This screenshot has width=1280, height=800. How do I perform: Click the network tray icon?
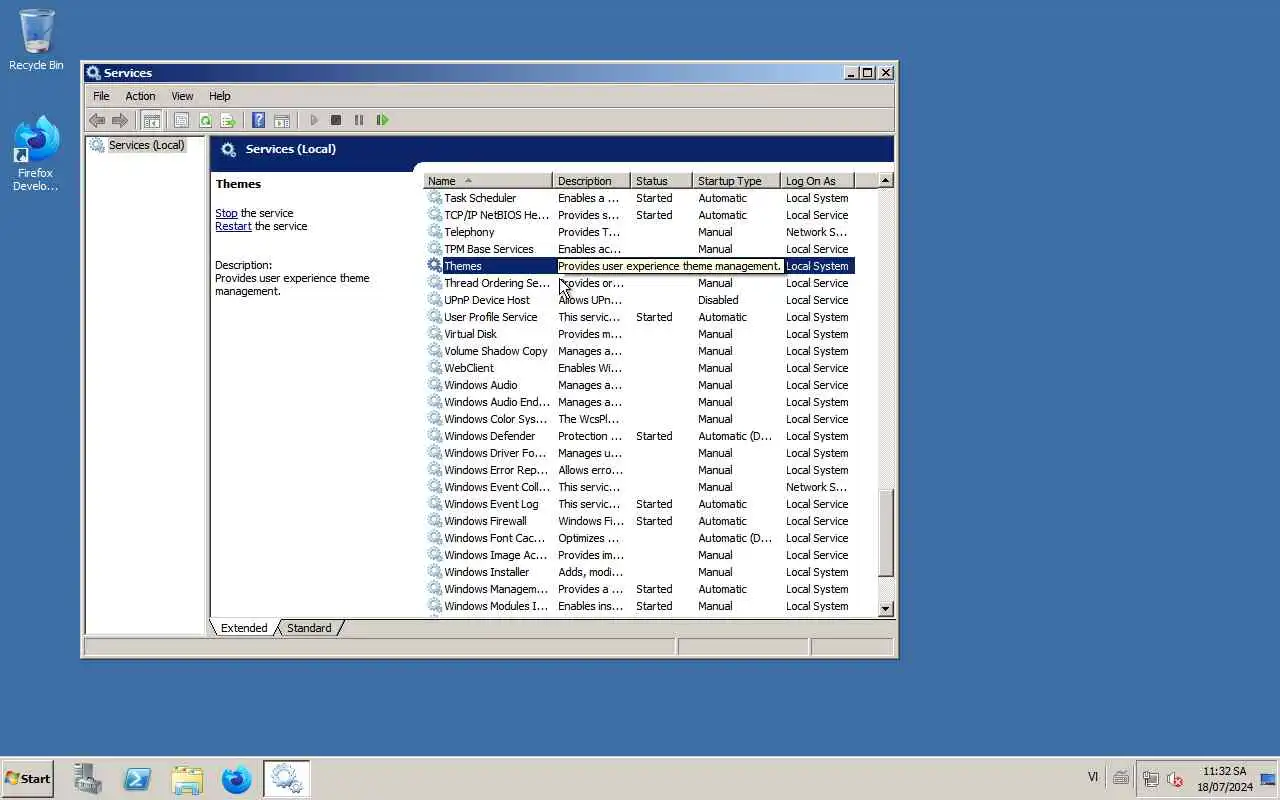click(x=1150, y=779)
